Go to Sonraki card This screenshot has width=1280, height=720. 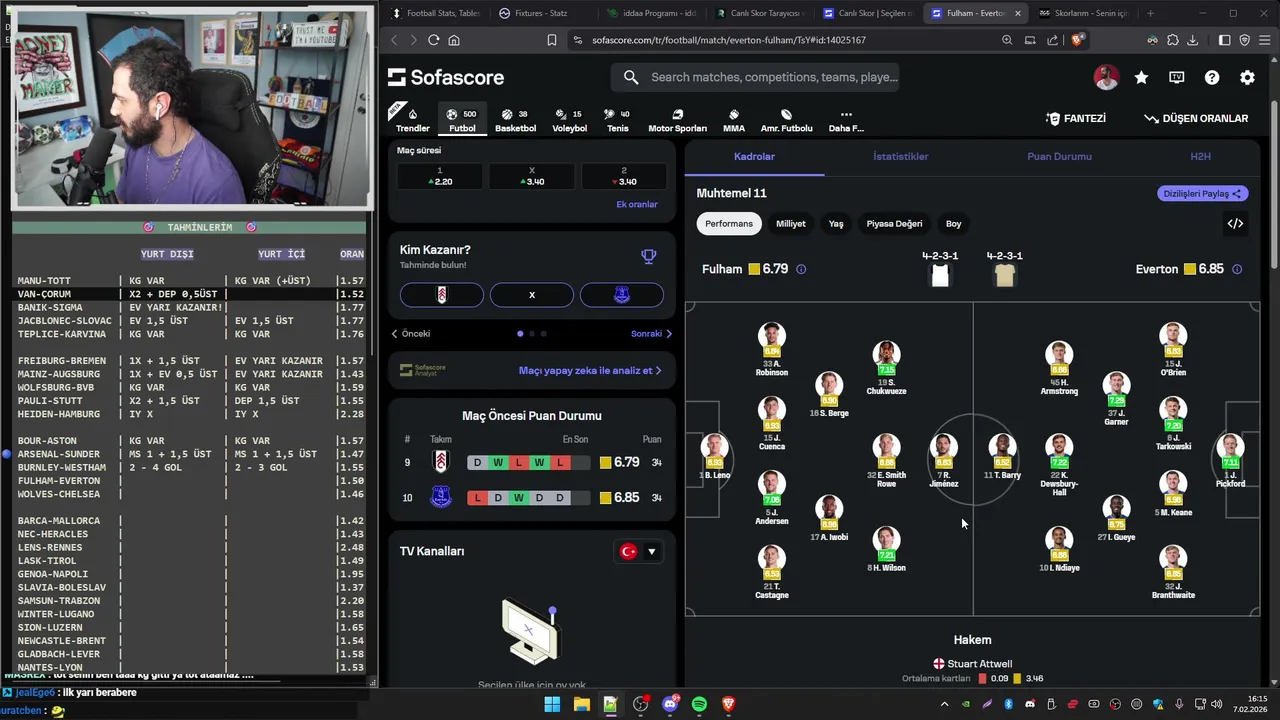(x=651, y=334)
